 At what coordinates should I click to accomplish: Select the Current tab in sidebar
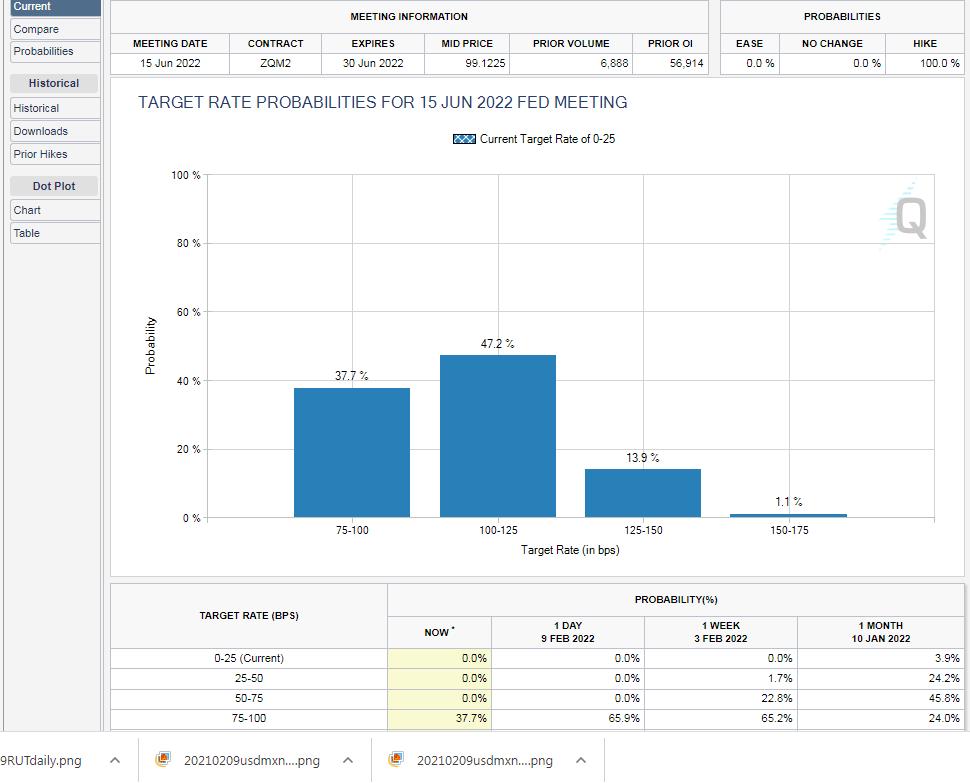click(x=54, y=7)
